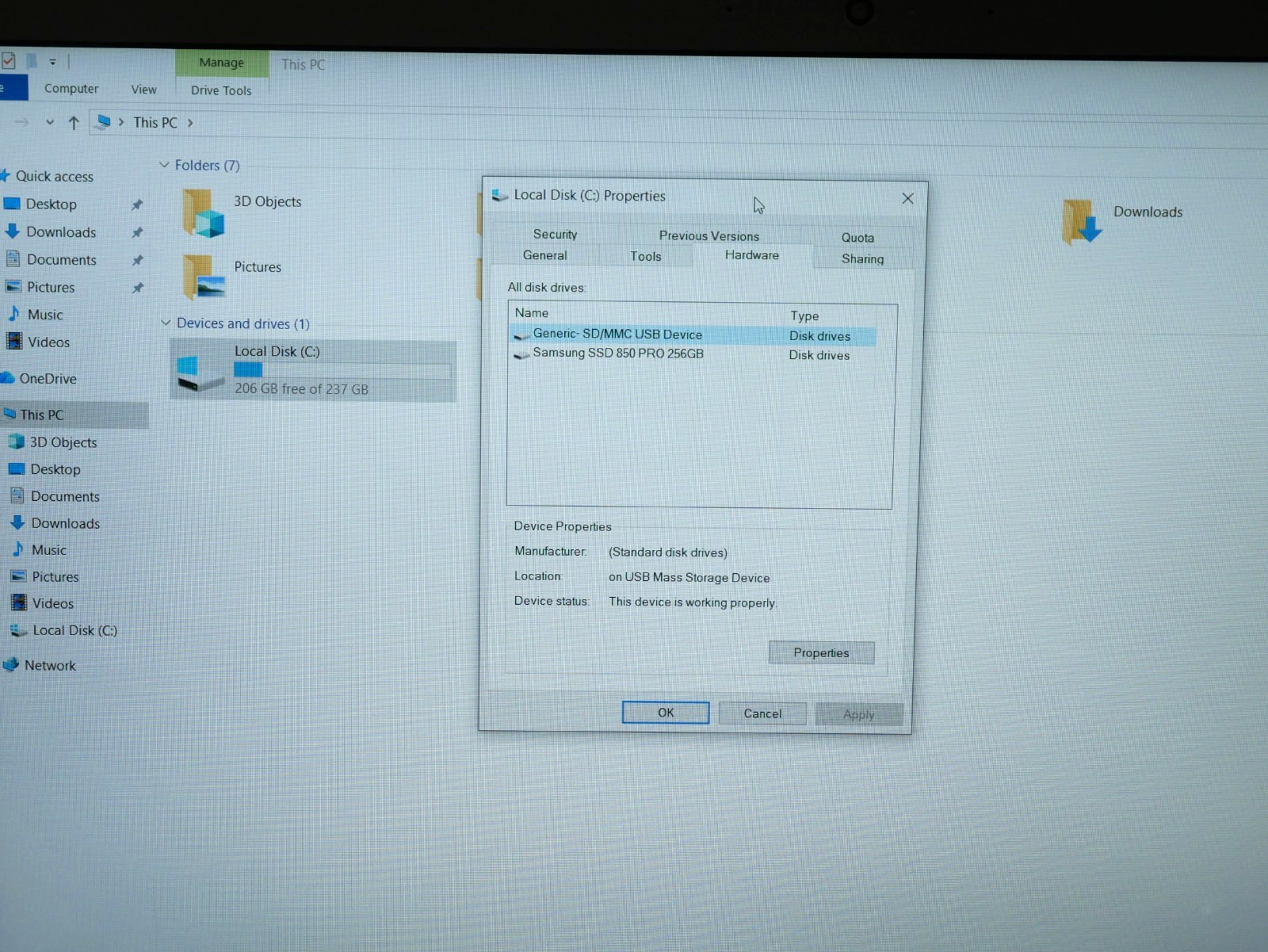Close the Local Disk (C:) Properties dialog
The height and width of the screenshot is (952, 1268).
point(907,198)
